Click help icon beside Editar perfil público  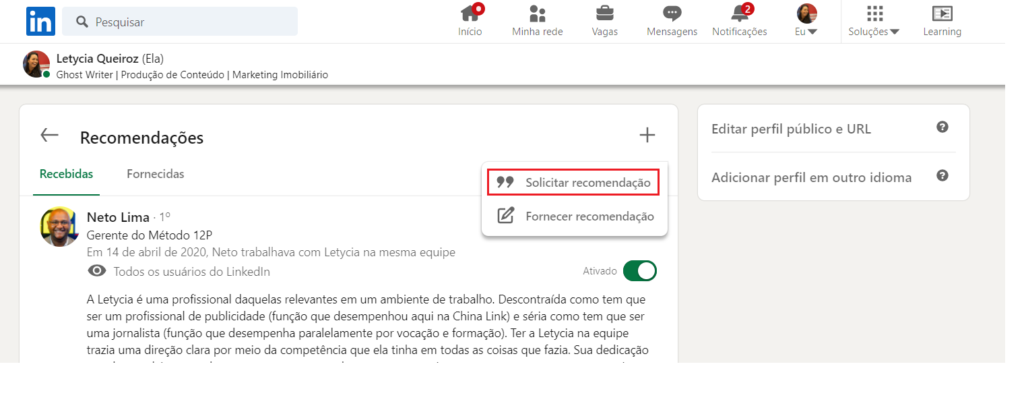click(x=942, y=127)
